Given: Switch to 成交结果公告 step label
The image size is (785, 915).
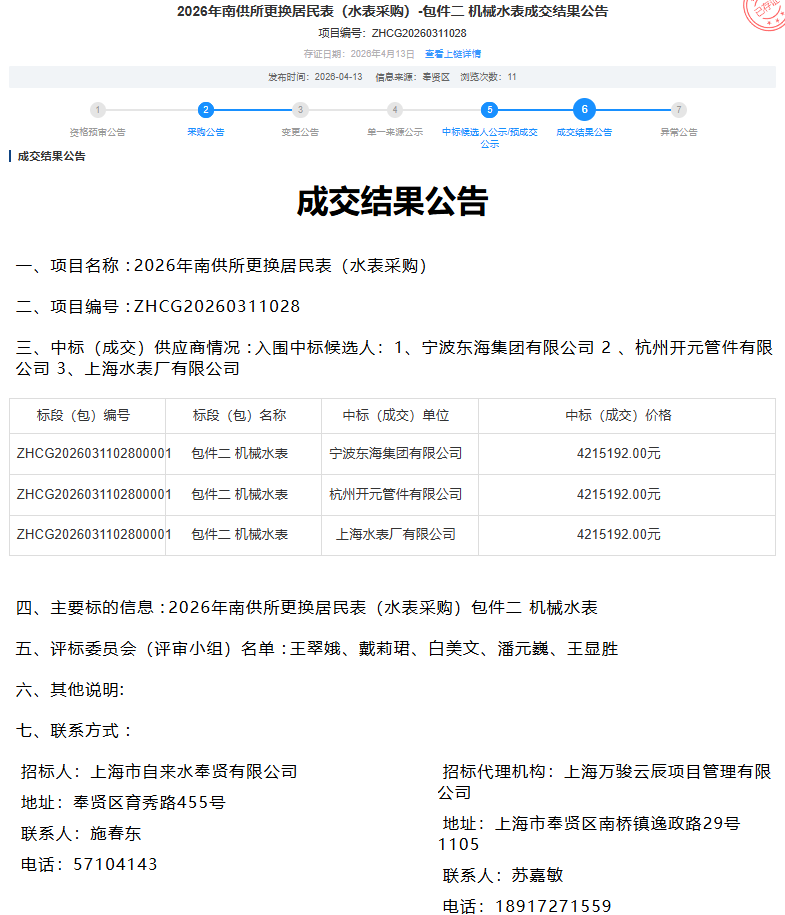Looking at the screenshot, I should 584,132.
